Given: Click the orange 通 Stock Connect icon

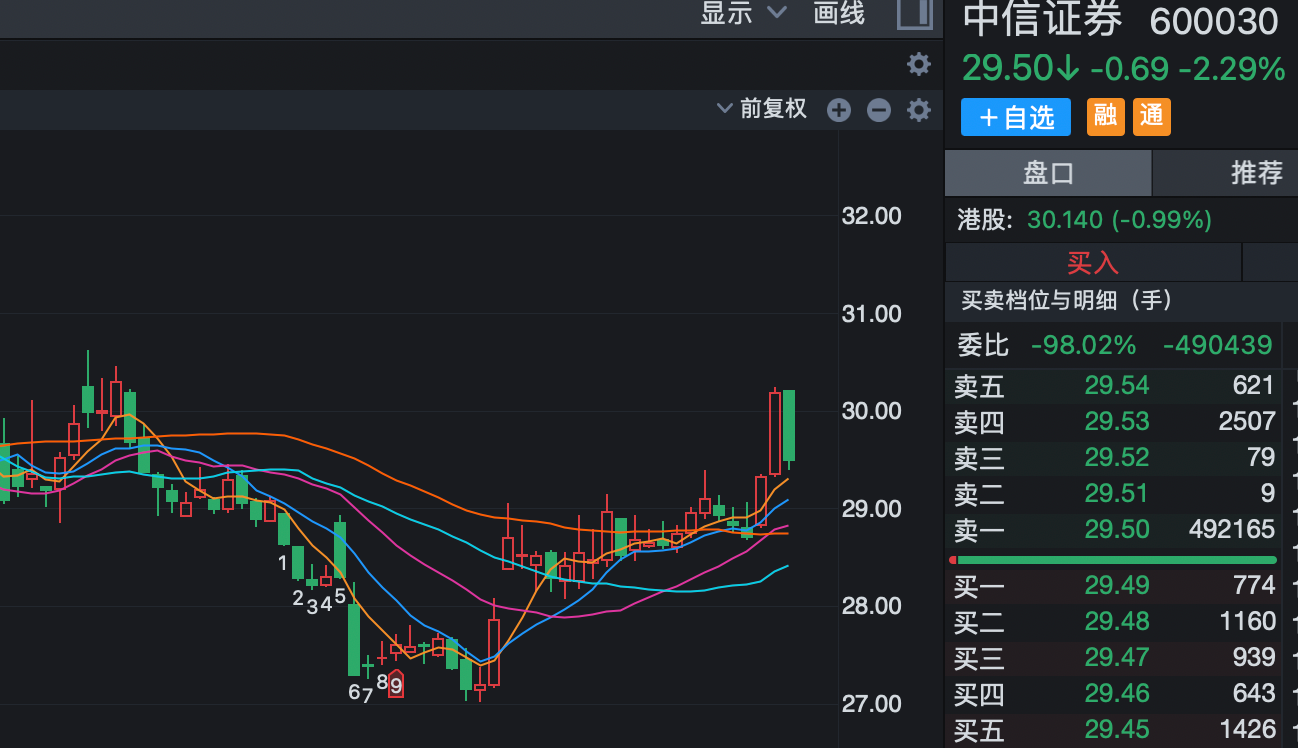Looking at the screenshot, I should (1152, 117).
